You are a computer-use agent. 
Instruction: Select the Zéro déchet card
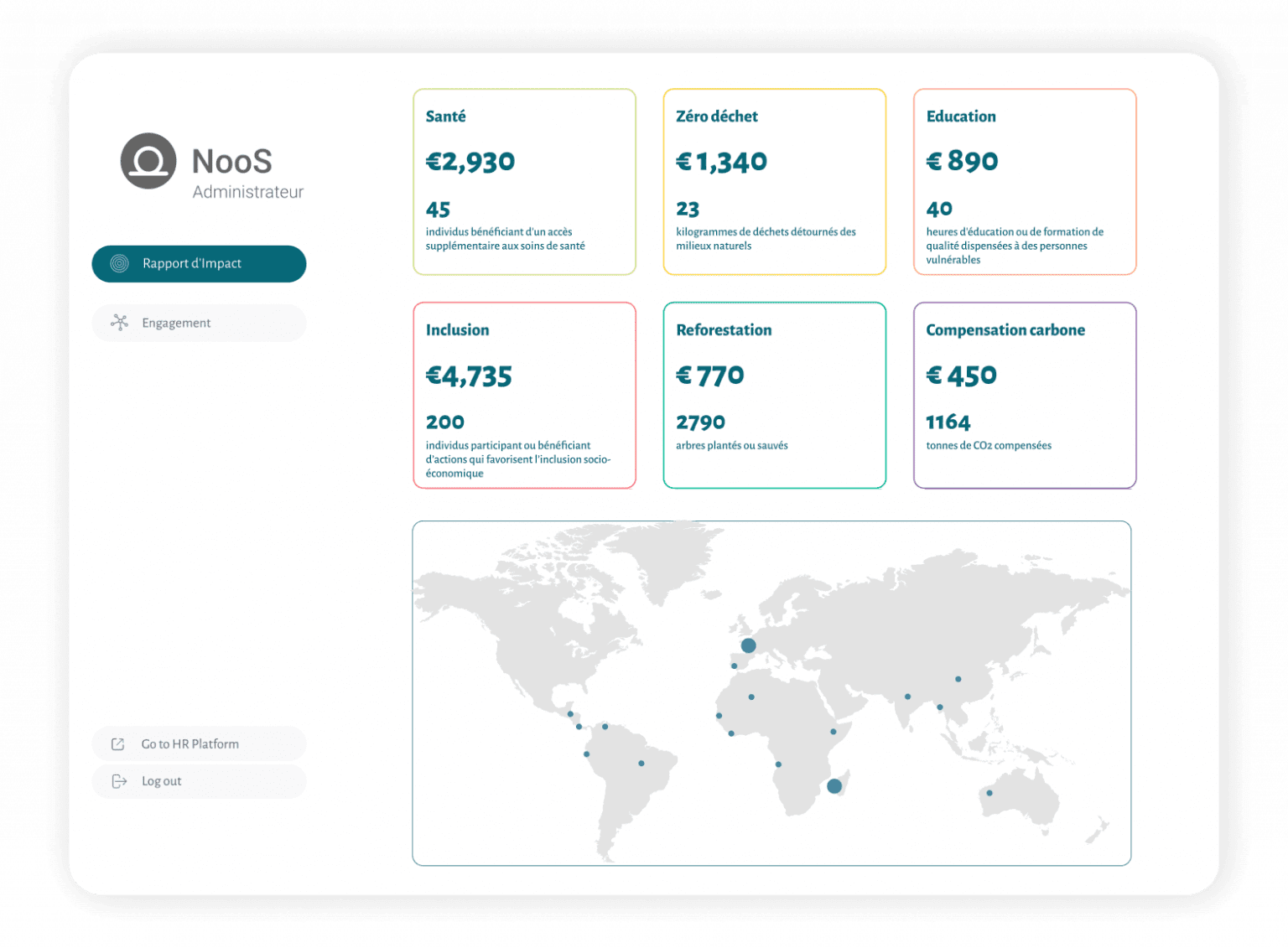coord(774,180)
